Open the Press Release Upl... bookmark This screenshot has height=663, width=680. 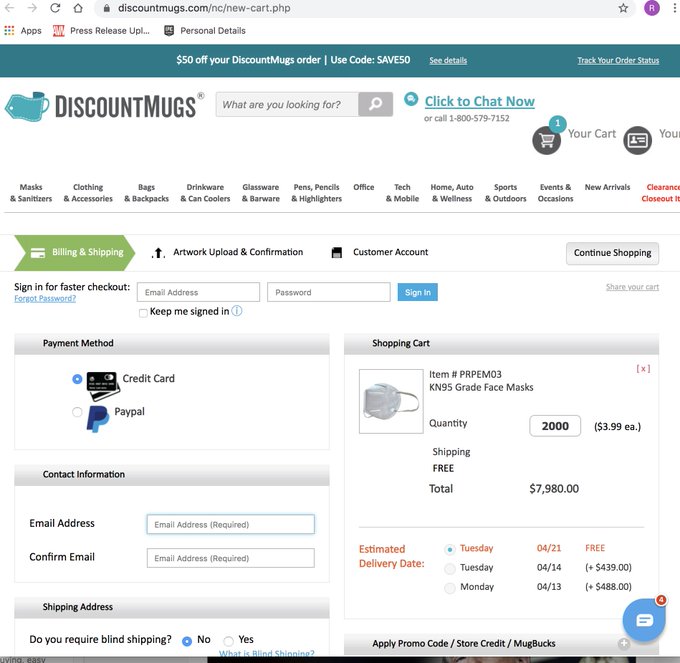point(101,30)
